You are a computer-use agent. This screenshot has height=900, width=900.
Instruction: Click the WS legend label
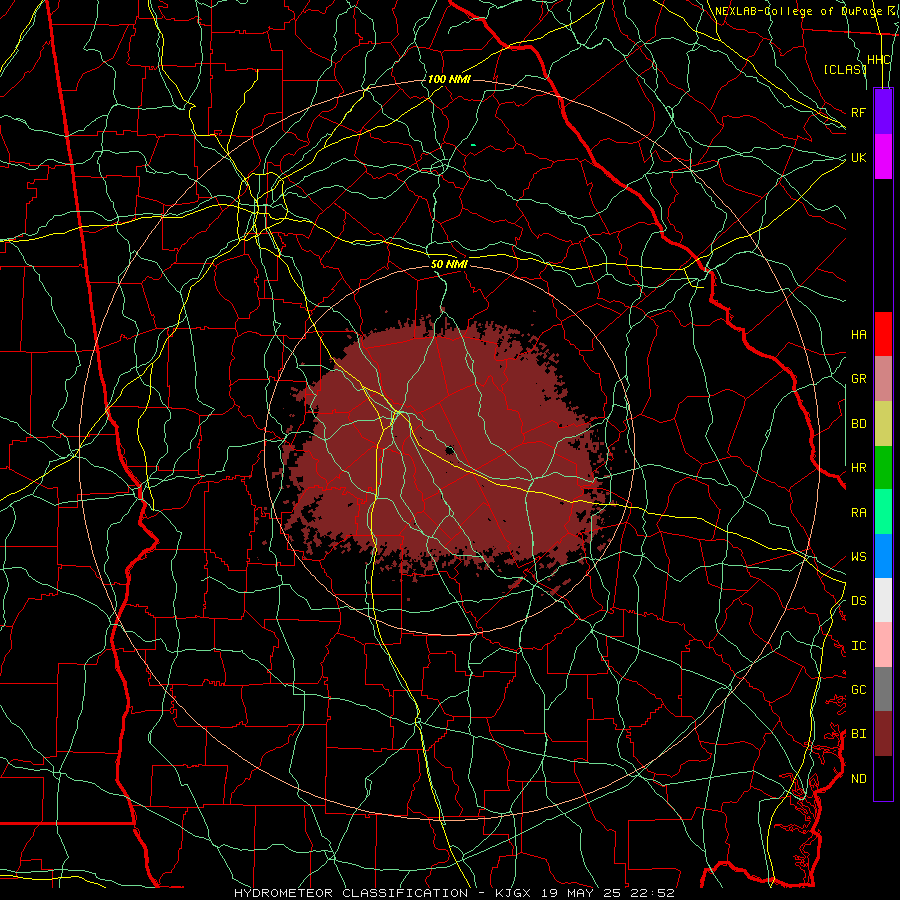(x=858, y=557)
